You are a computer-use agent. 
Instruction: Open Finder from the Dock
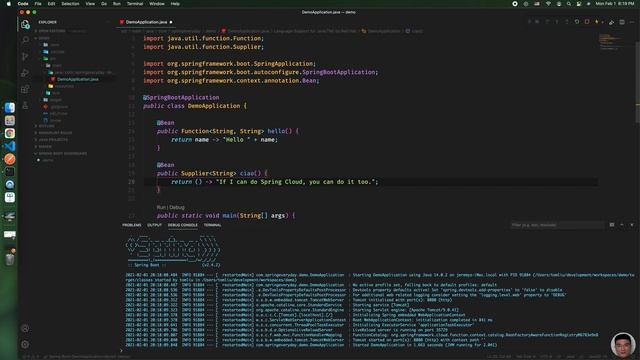(10, 108)
